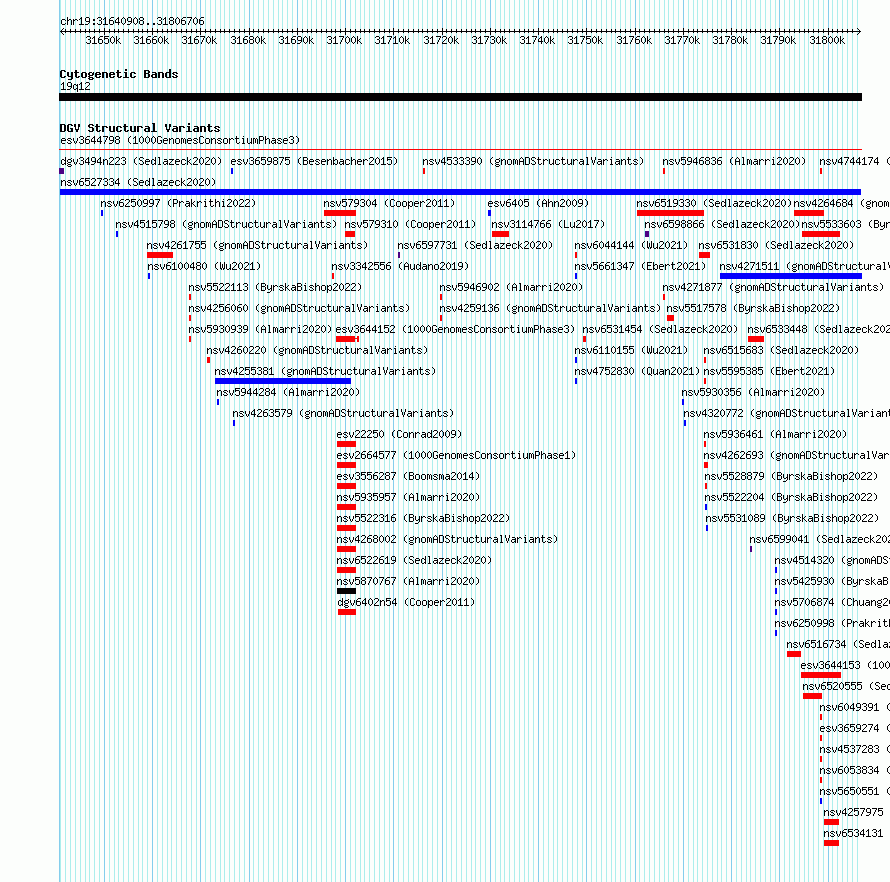Select nsv5595385 (Ebert2021) label
The image size is (890, 882).
[x=769, y=371]
